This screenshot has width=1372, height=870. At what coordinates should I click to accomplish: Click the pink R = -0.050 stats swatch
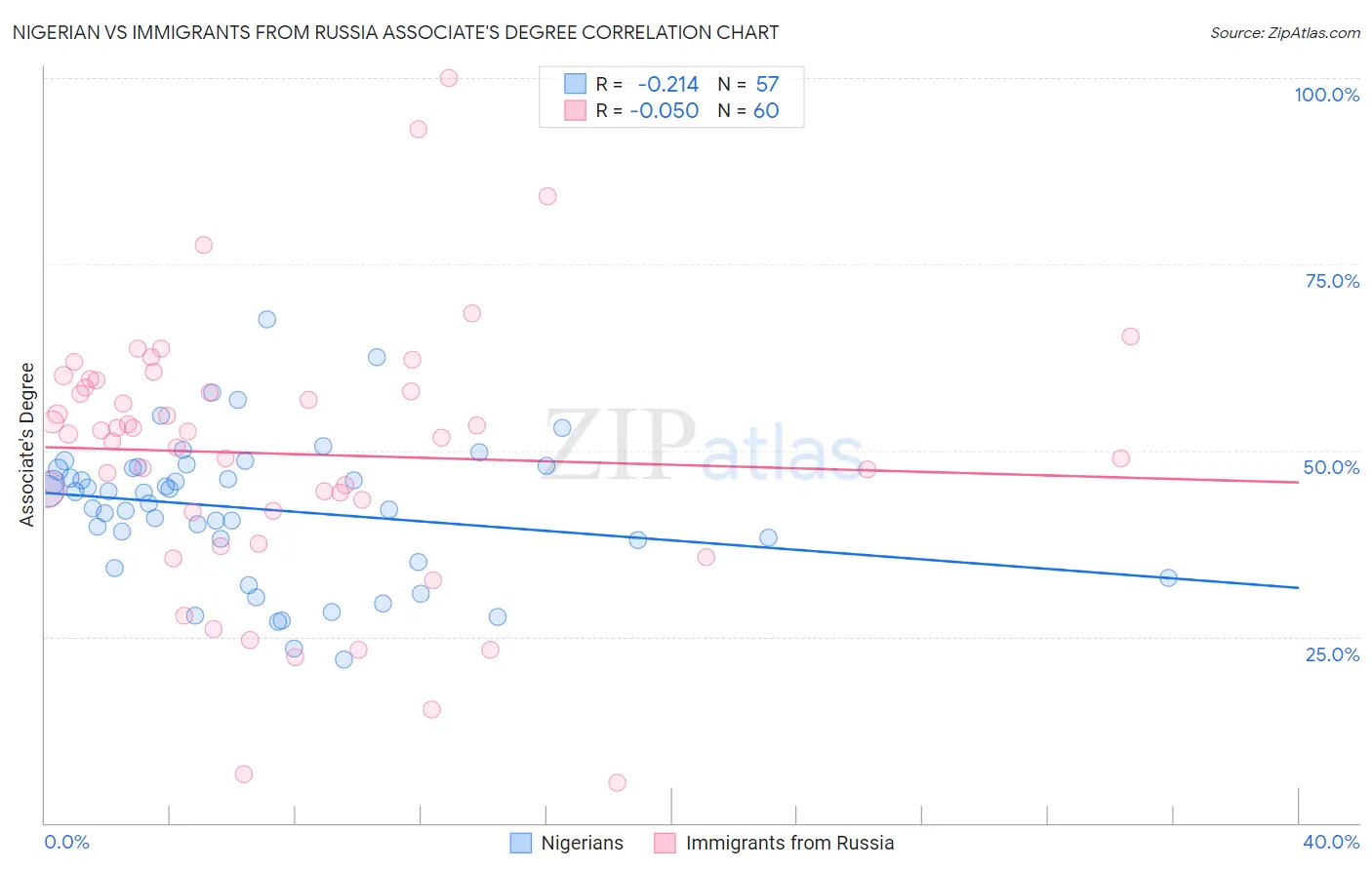(x=576, y=110)
